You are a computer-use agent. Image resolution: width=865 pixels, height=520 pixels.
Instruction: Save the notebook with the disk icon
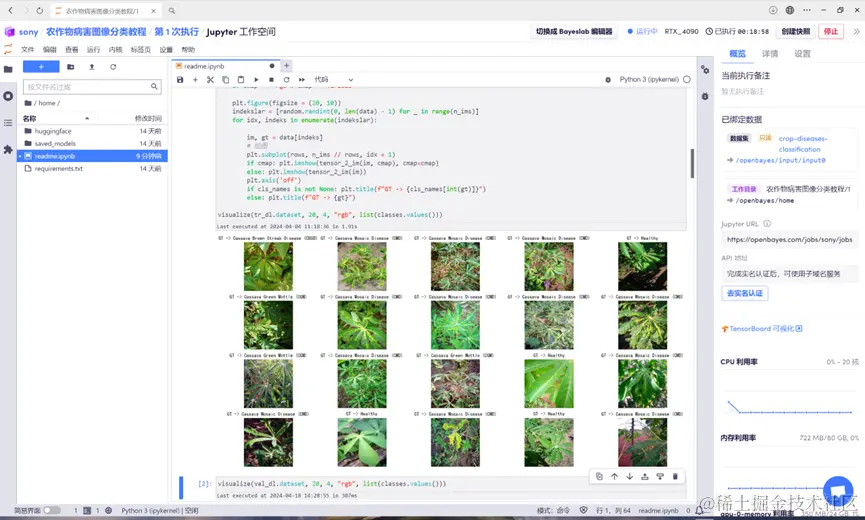(180, 79)
